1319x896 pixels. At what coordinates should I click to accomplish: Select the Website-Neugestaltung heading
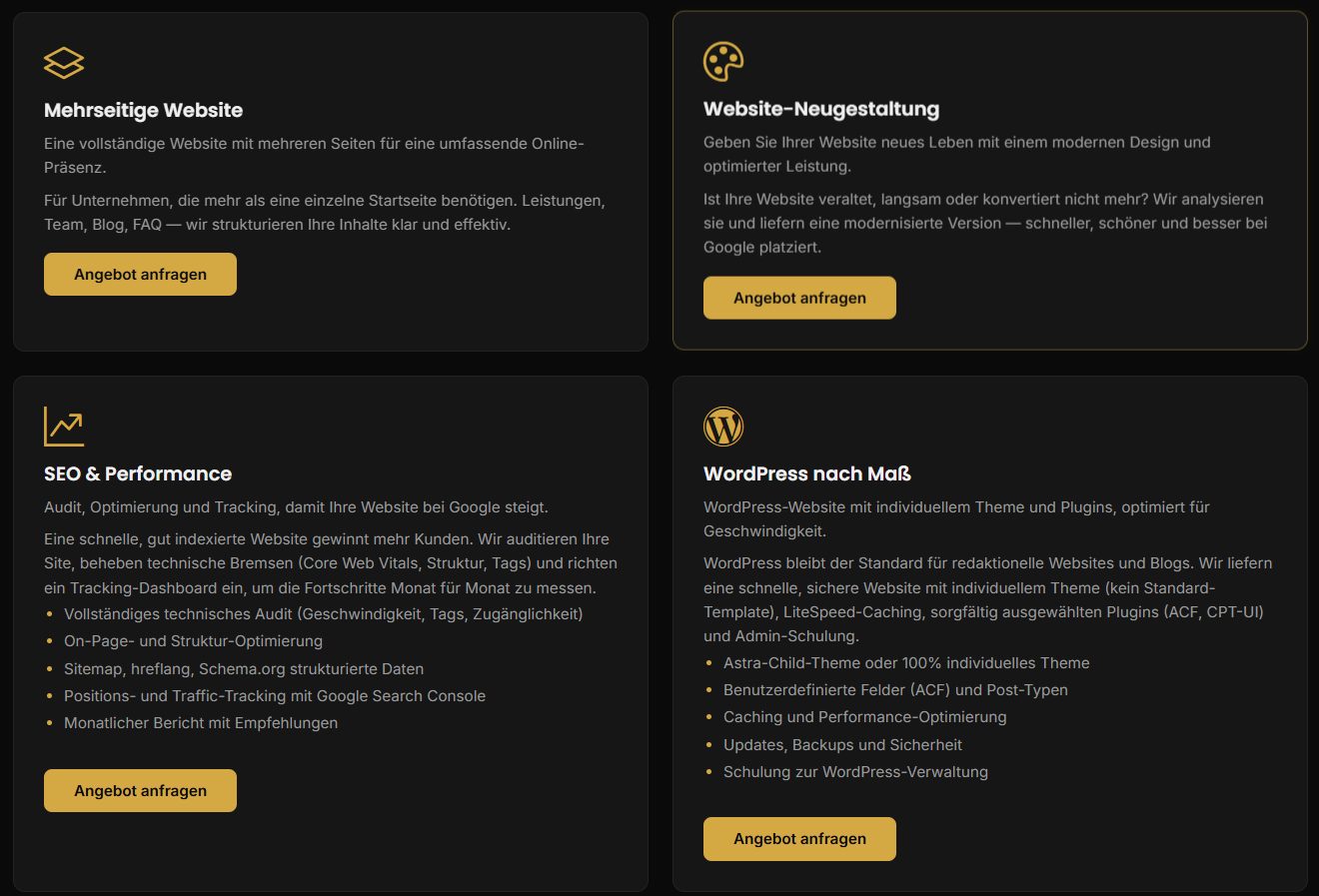pos(821,109)
